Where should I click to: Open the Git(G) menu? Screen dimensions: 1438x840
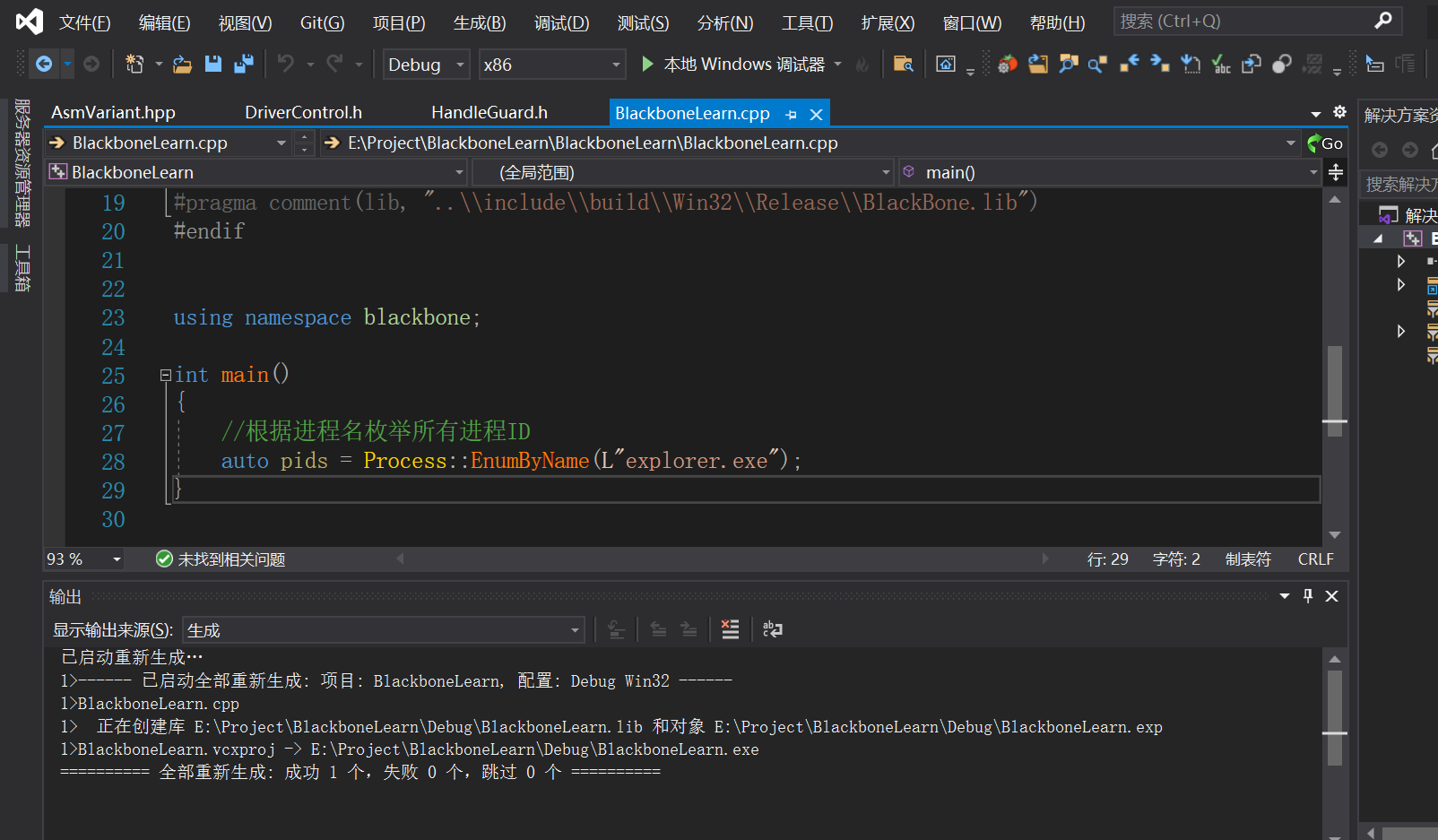[x=322, y=22]
